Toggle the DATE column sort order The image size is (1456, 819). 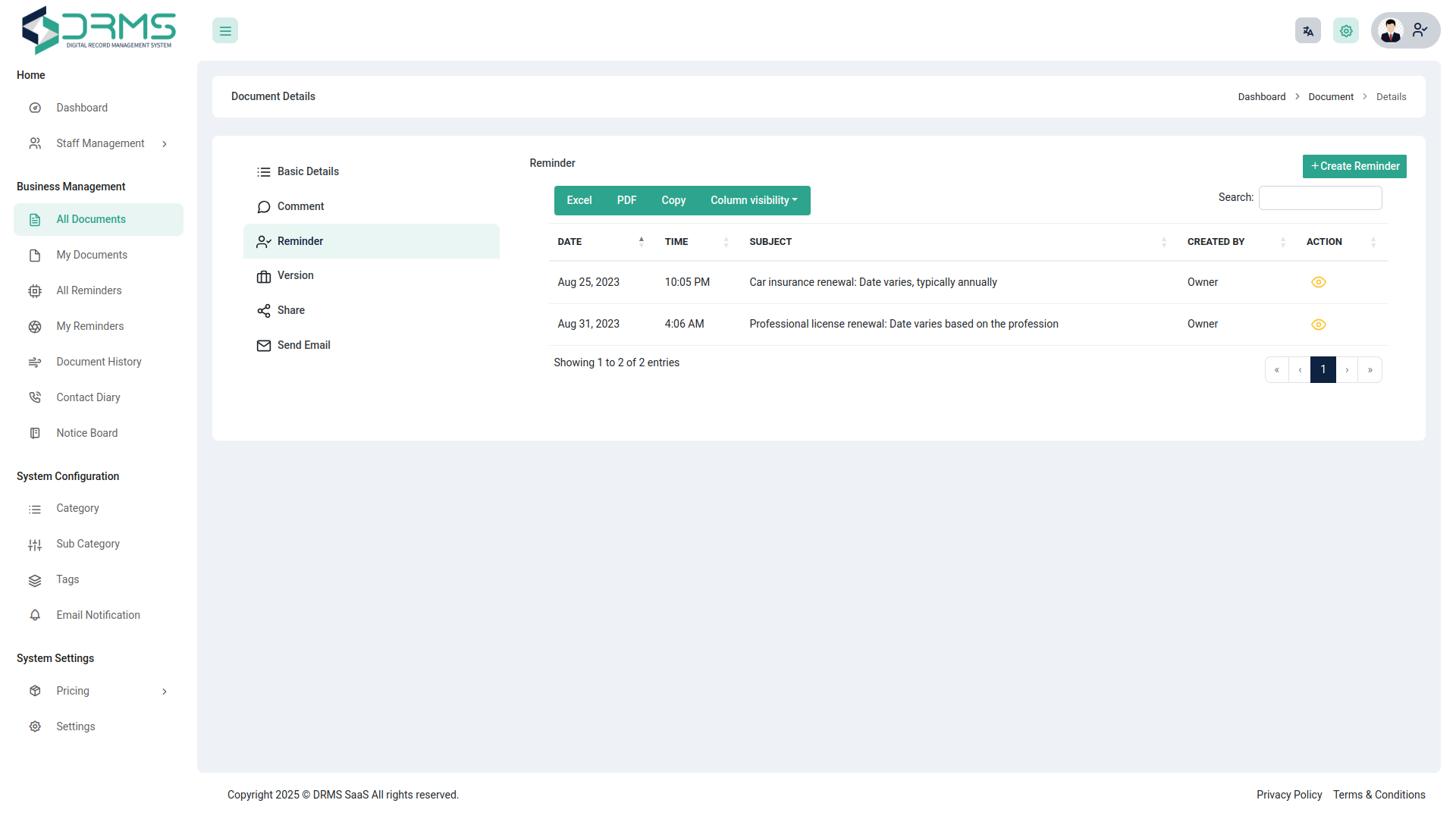pyautogui.click(x=641, y=241)
